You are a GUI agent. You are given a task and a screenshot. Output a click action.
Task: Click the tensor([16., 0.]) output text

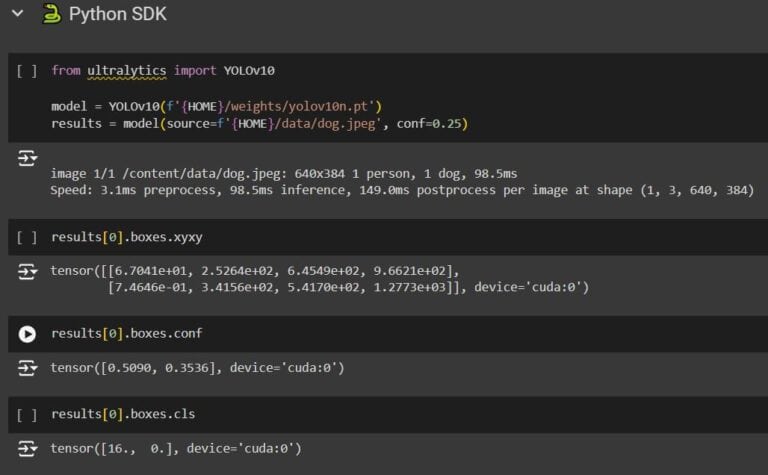[175, 449]
